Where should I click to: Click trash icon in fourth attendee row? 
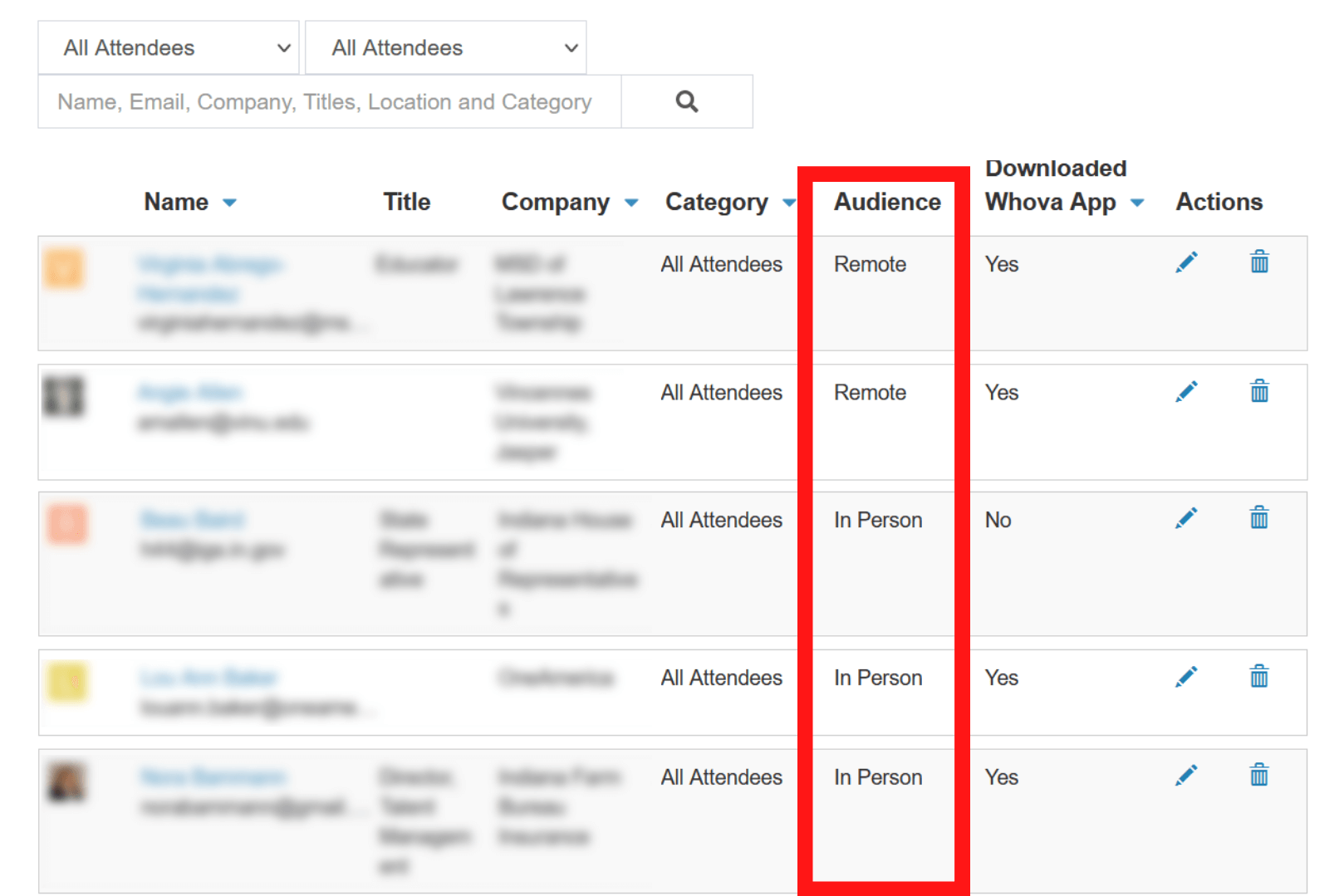click(x=1259, y=677)
